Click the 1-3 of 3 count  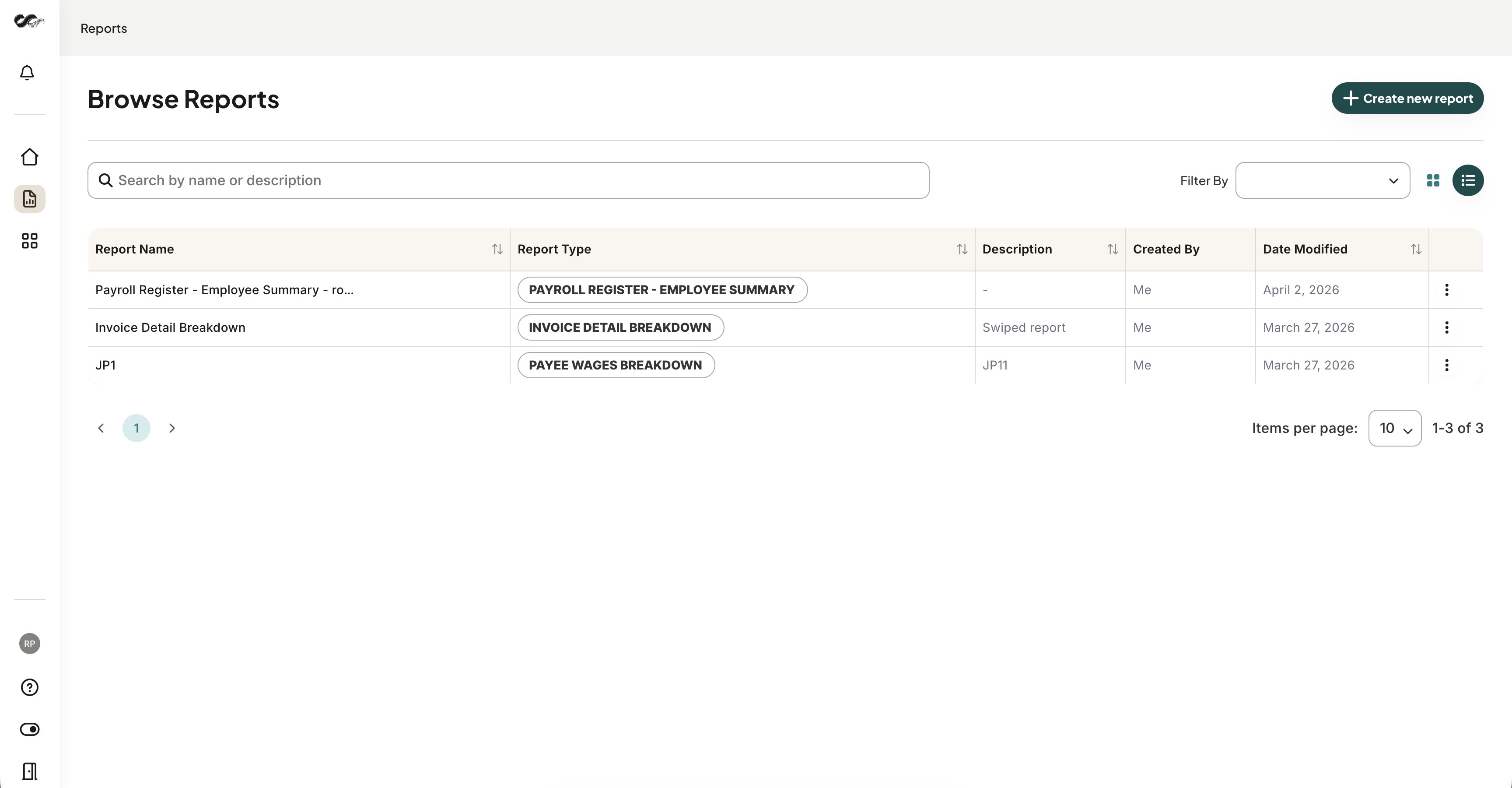coord(1457,428)
